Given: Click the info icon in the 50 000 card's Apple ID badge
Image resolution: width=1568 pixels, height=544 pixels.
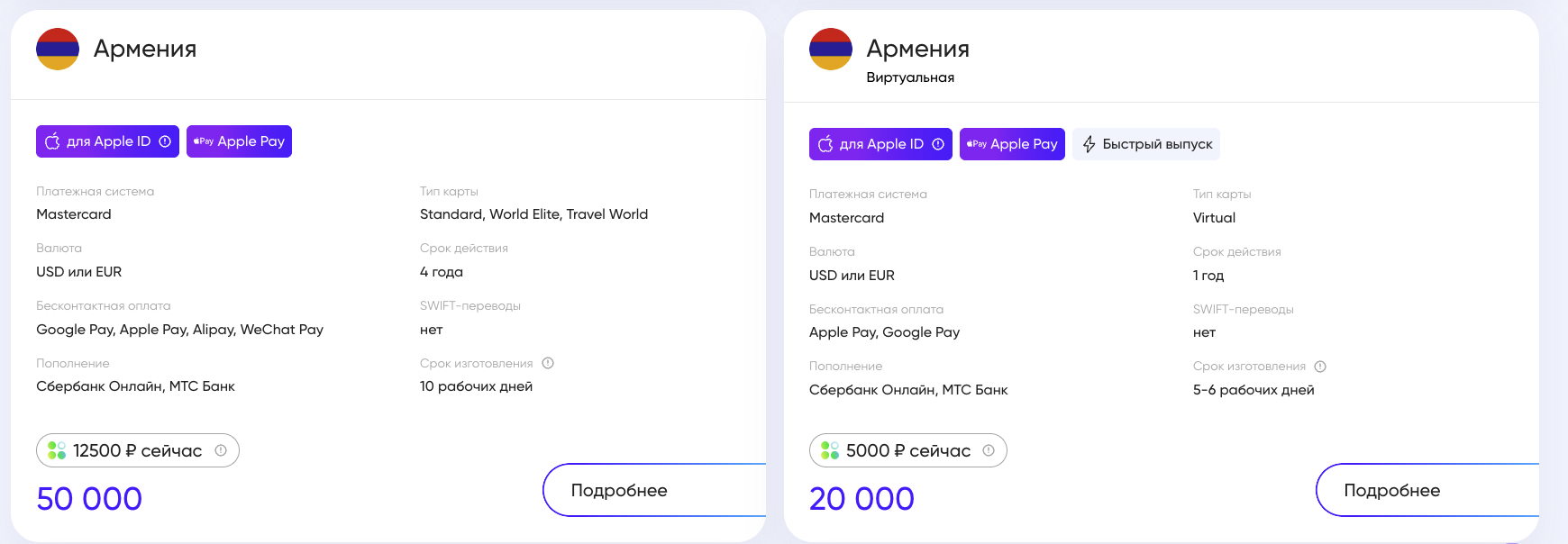Looking at the screenshot, I should (165, 141).
